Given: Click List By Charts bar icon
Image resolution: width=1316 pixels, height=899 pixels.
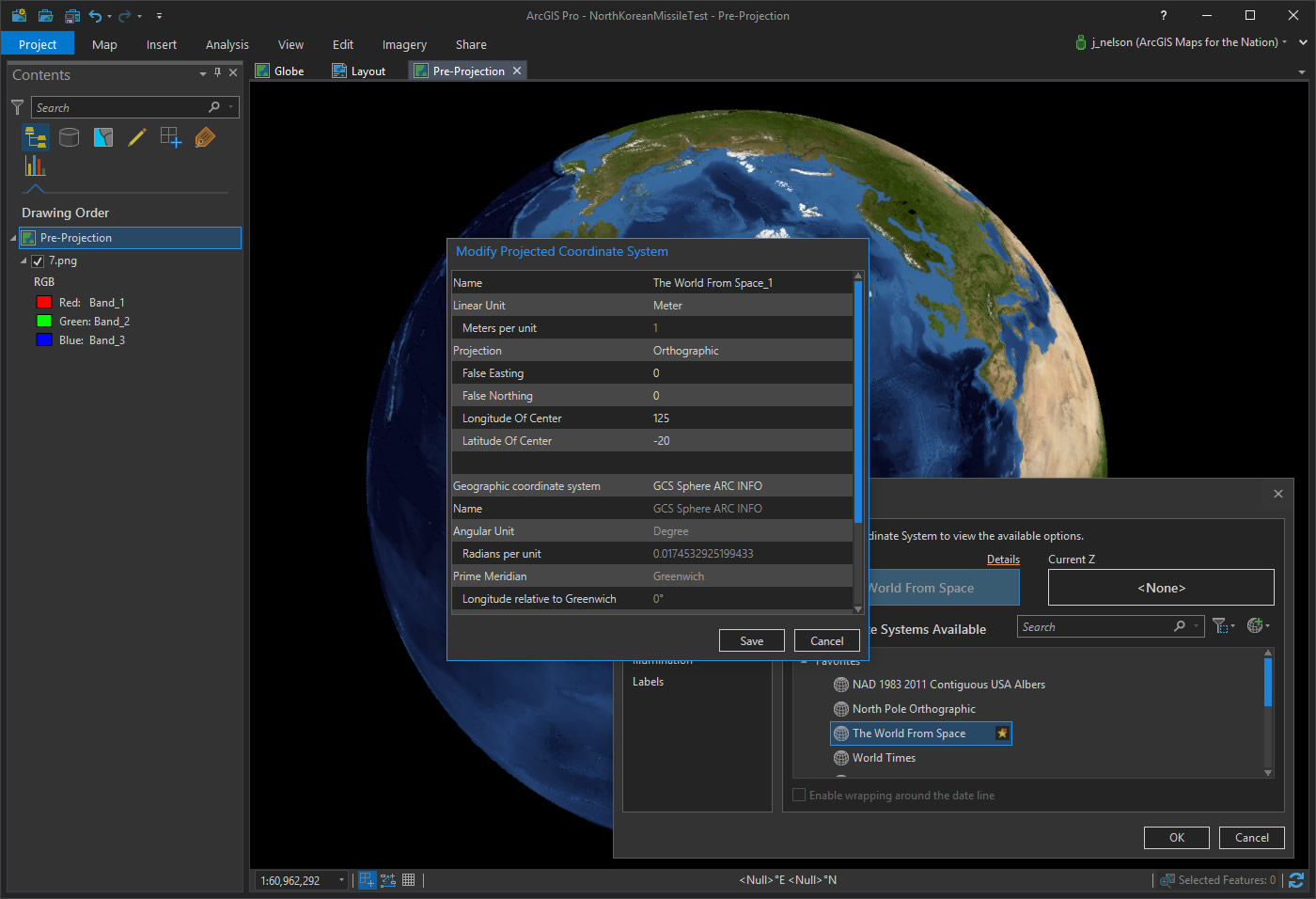Looking at the screenshot, I should 36,166.
